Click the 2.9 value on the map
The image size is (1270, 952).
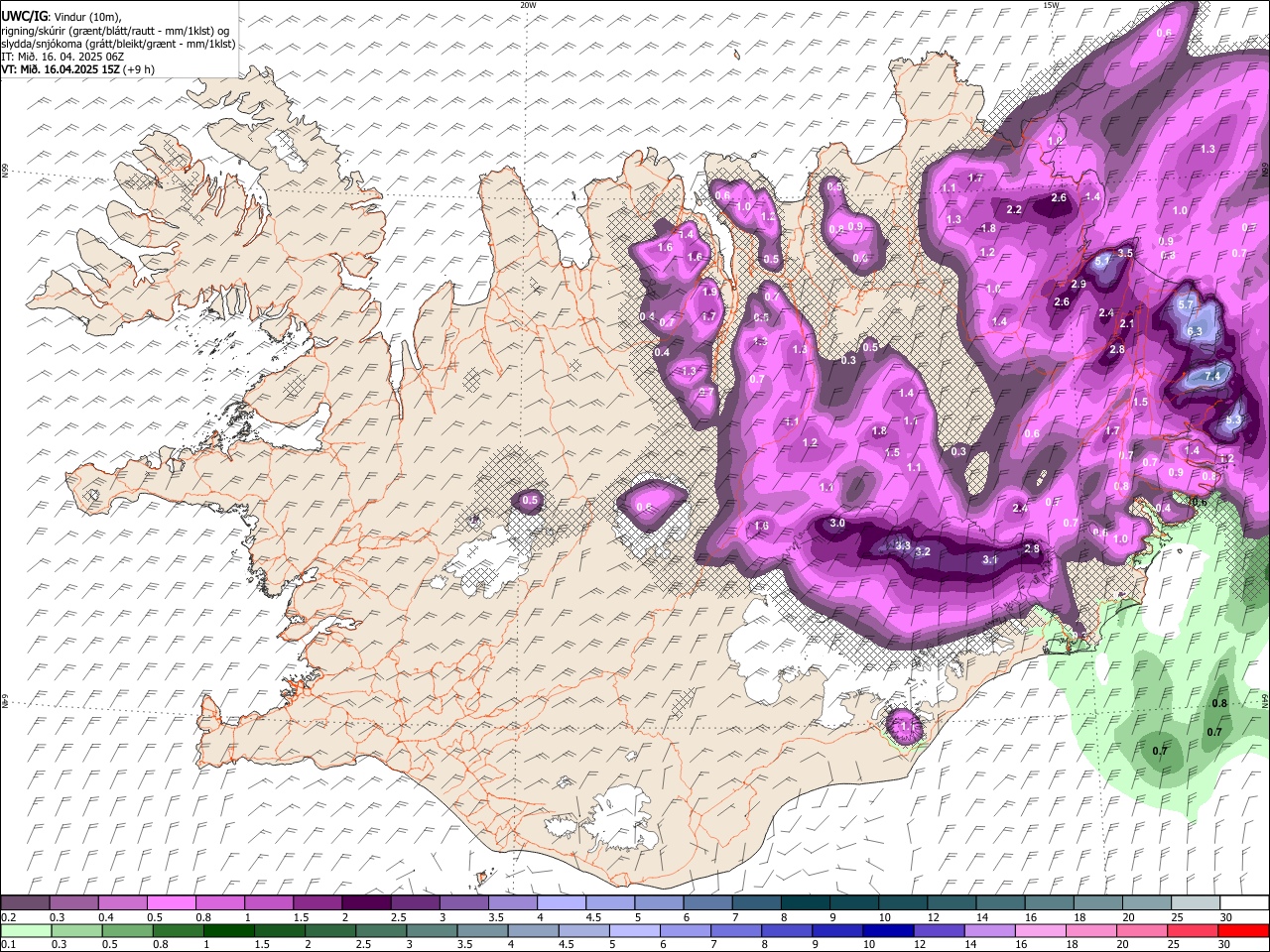pos(1079,285)
